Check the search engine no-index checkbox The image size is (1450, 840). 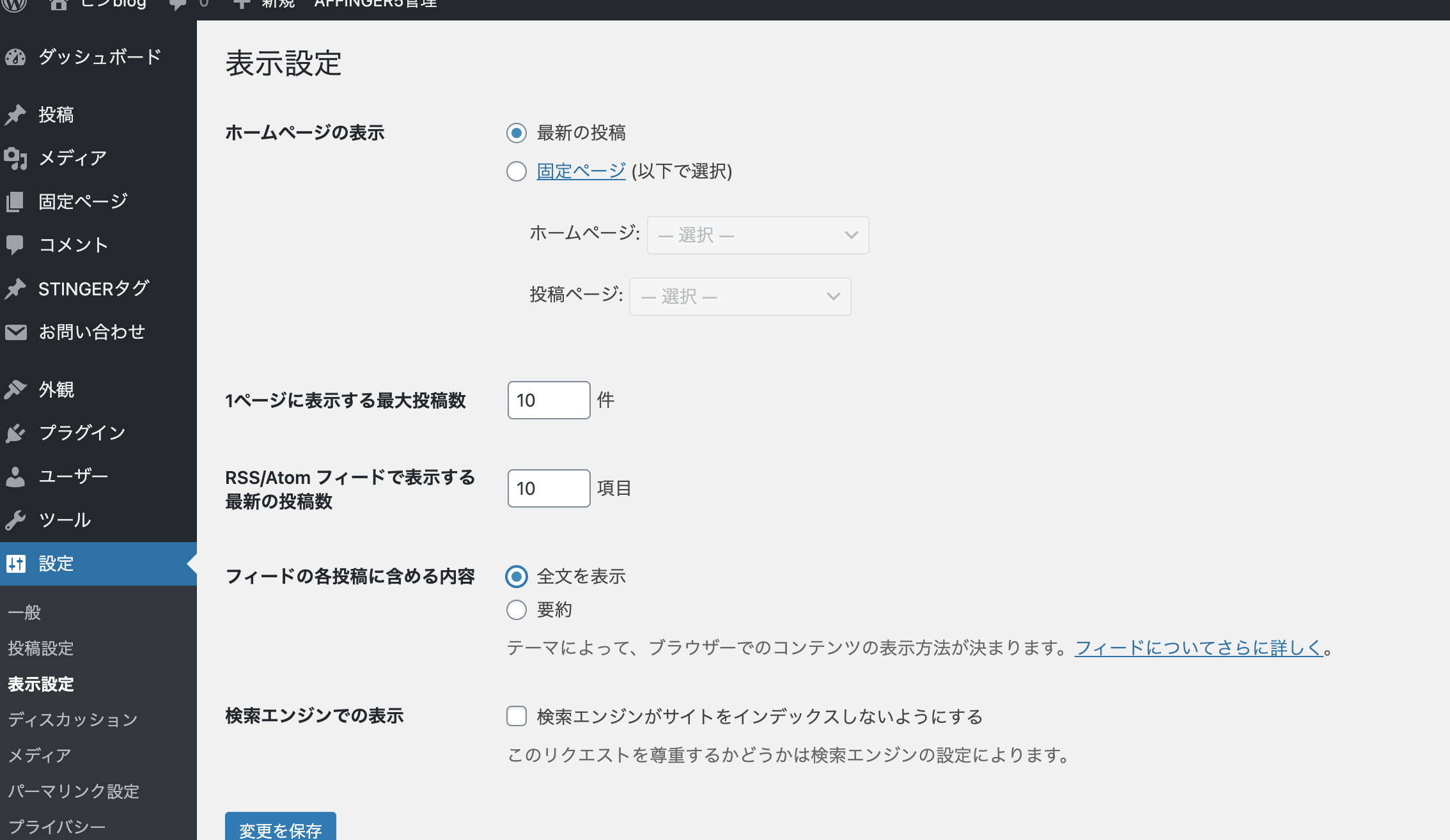coord(517,716)
